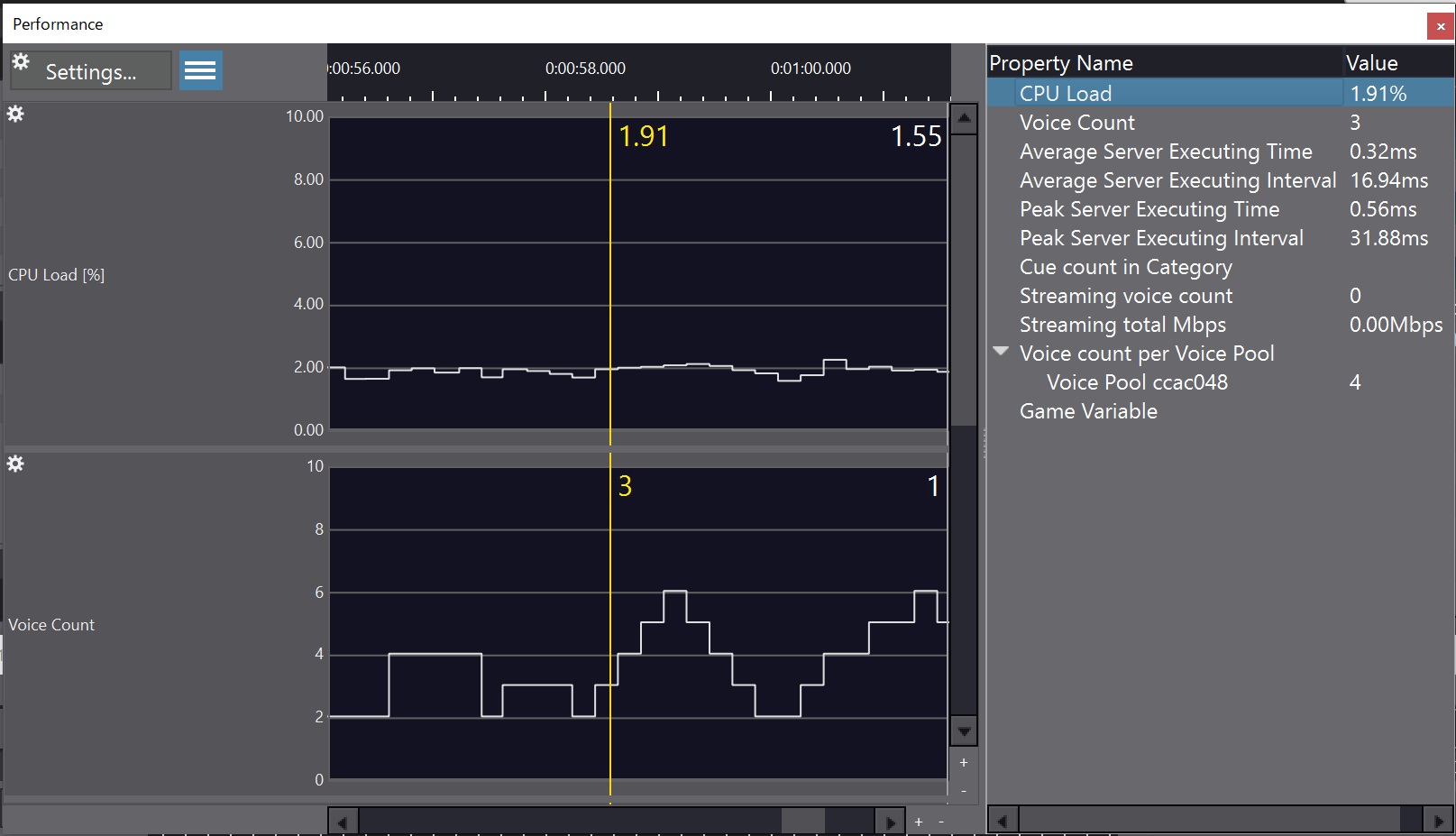Viewport: 1456px width, 836px height.
Task: Select the Peak Server Executing Time property
Action: [1149, 209]
